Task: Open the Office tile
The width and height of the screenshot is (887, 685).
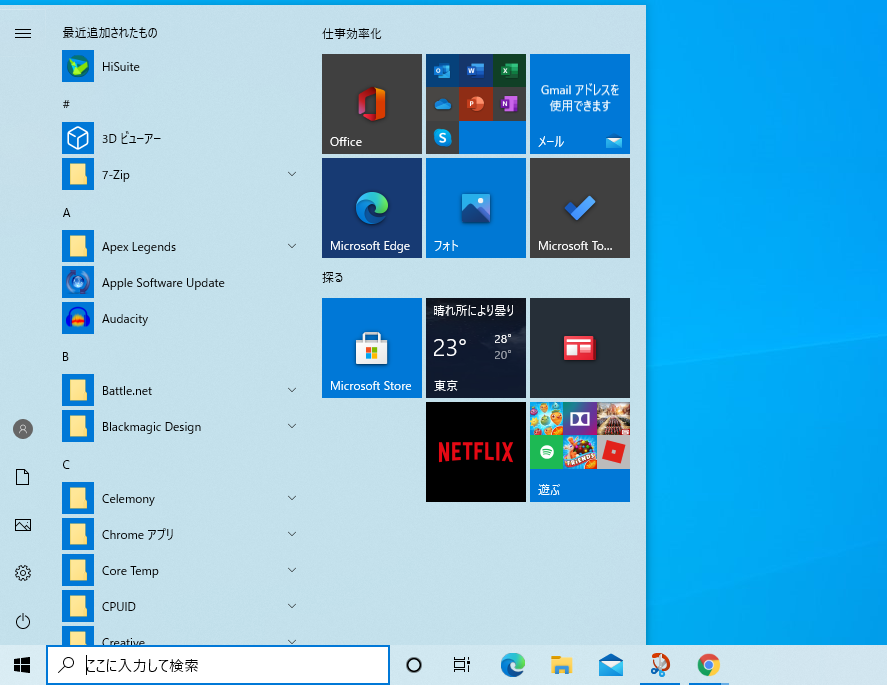Action: point(371,104)
